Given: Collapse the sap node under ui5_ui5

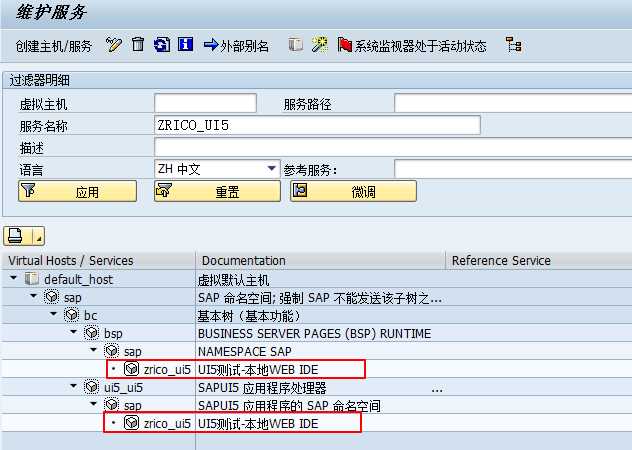Looking at the screenshot, I should 94,404.
